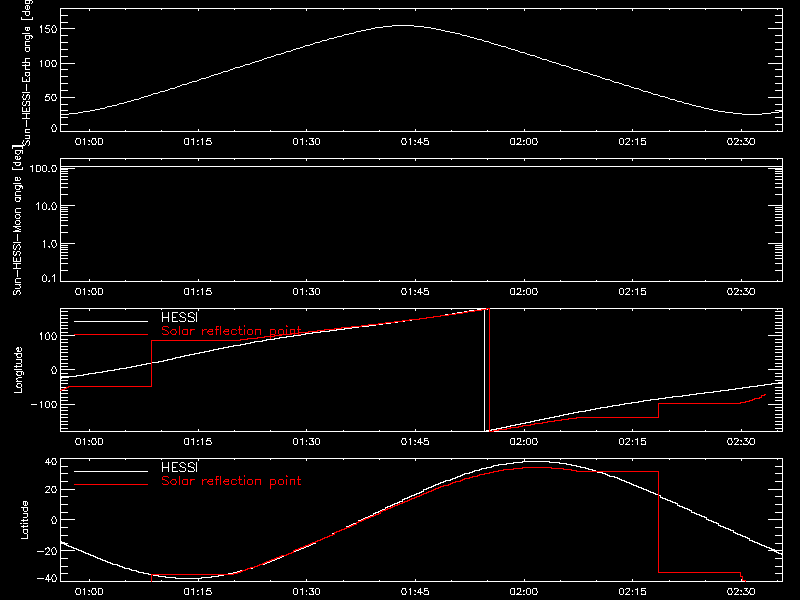Click the 10.0 tick on Moon angle axis
Image resolution: width=800 pixels, height=600 pixels.
[x=46, y=207]
